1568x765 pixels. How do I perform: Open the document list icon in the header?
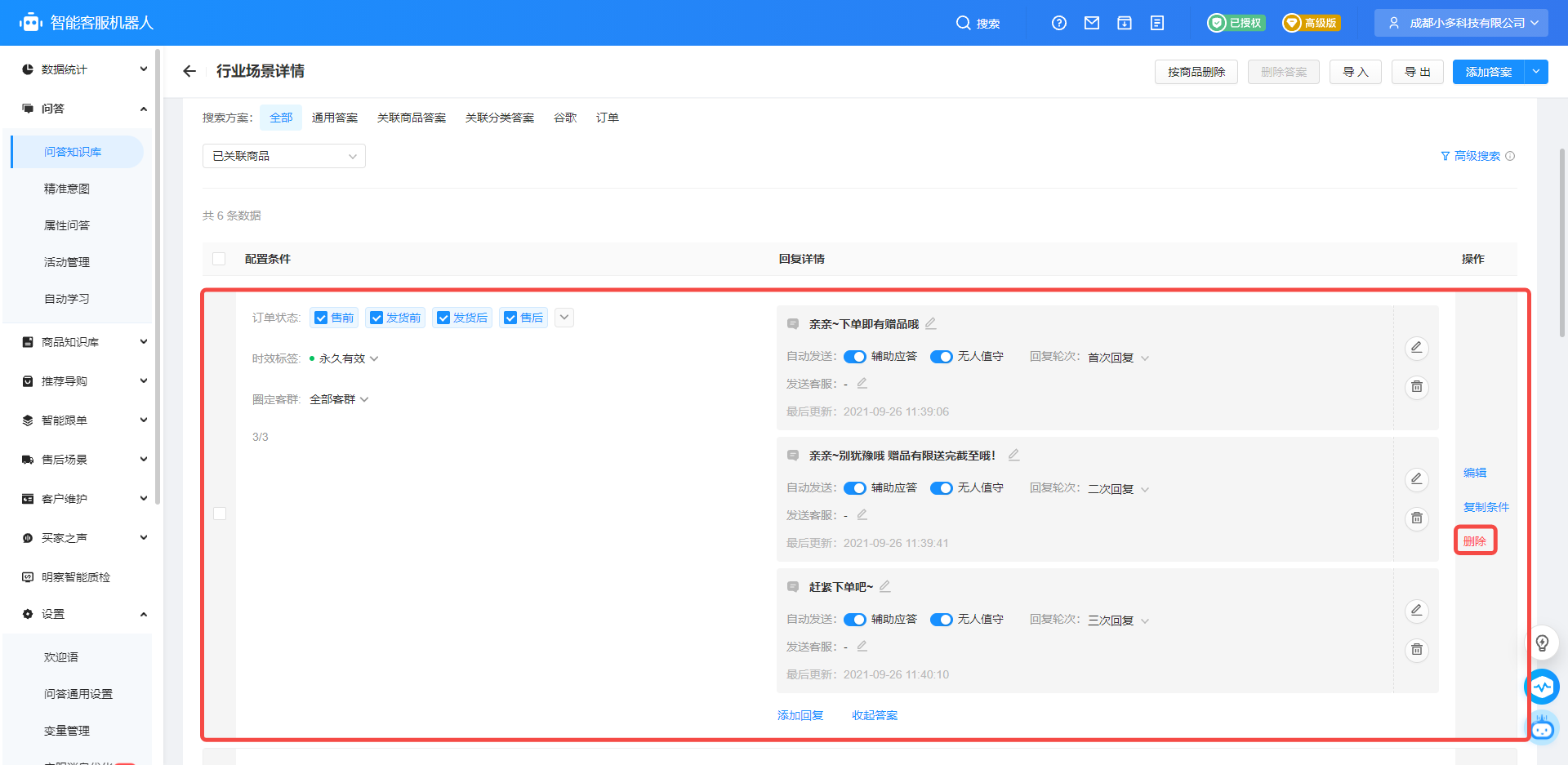1157,23
